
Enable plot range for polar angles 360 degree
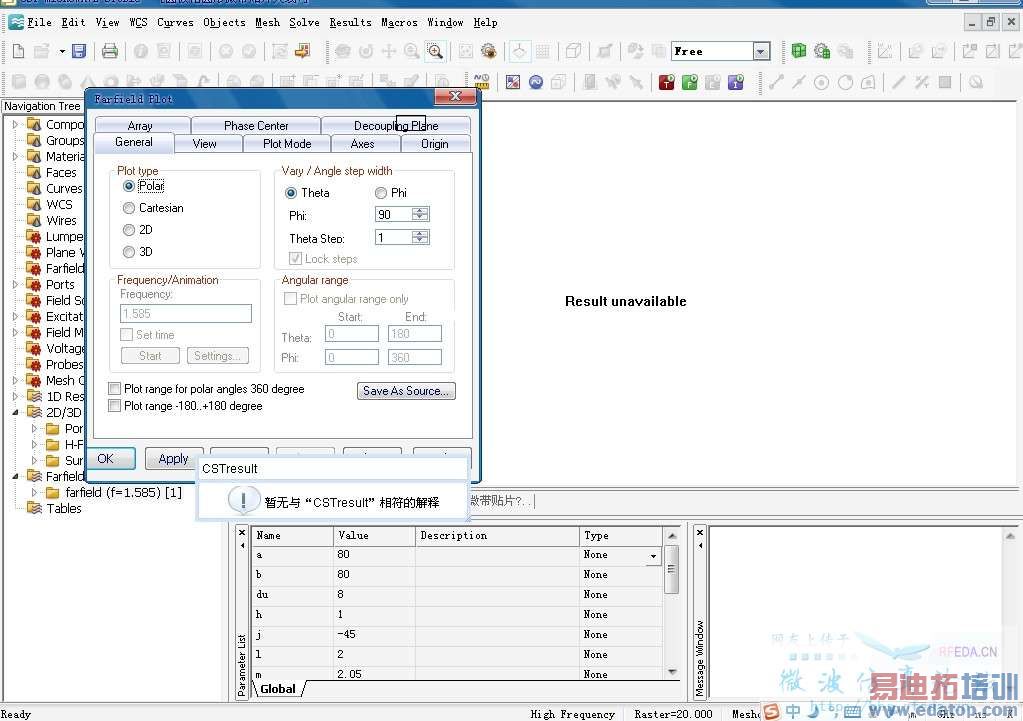point(115,389)
